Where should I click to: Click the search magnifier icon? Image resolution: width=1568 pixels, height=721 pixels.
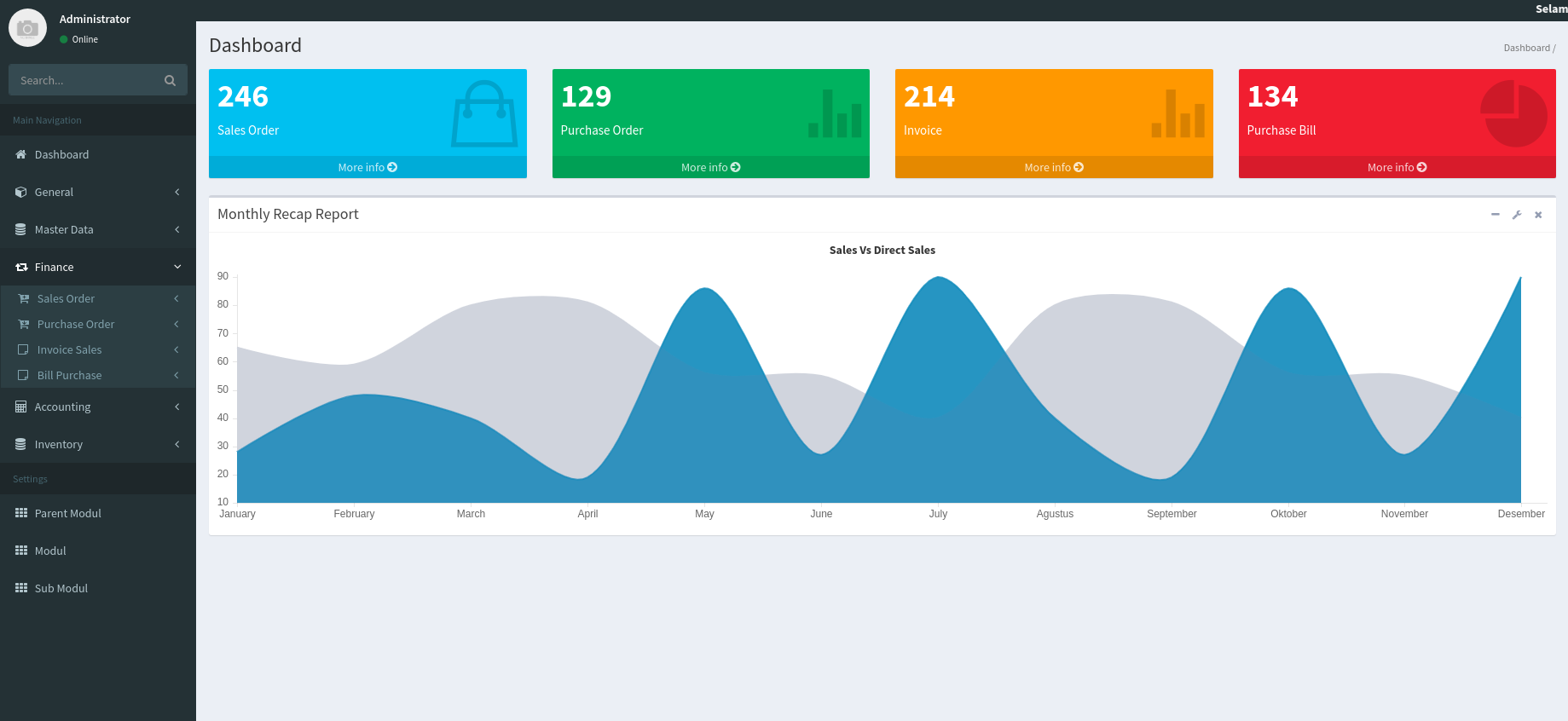point(170,80)
